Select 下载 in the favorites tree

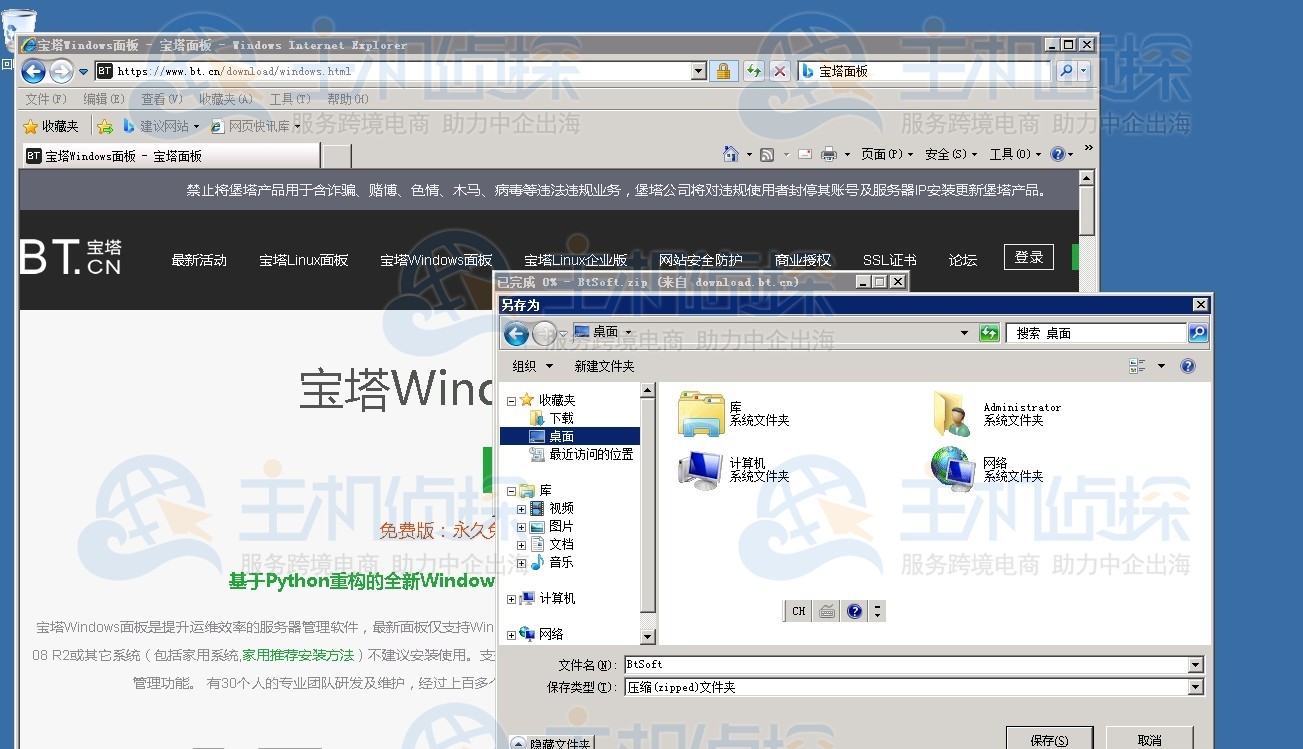coord(561,419)
